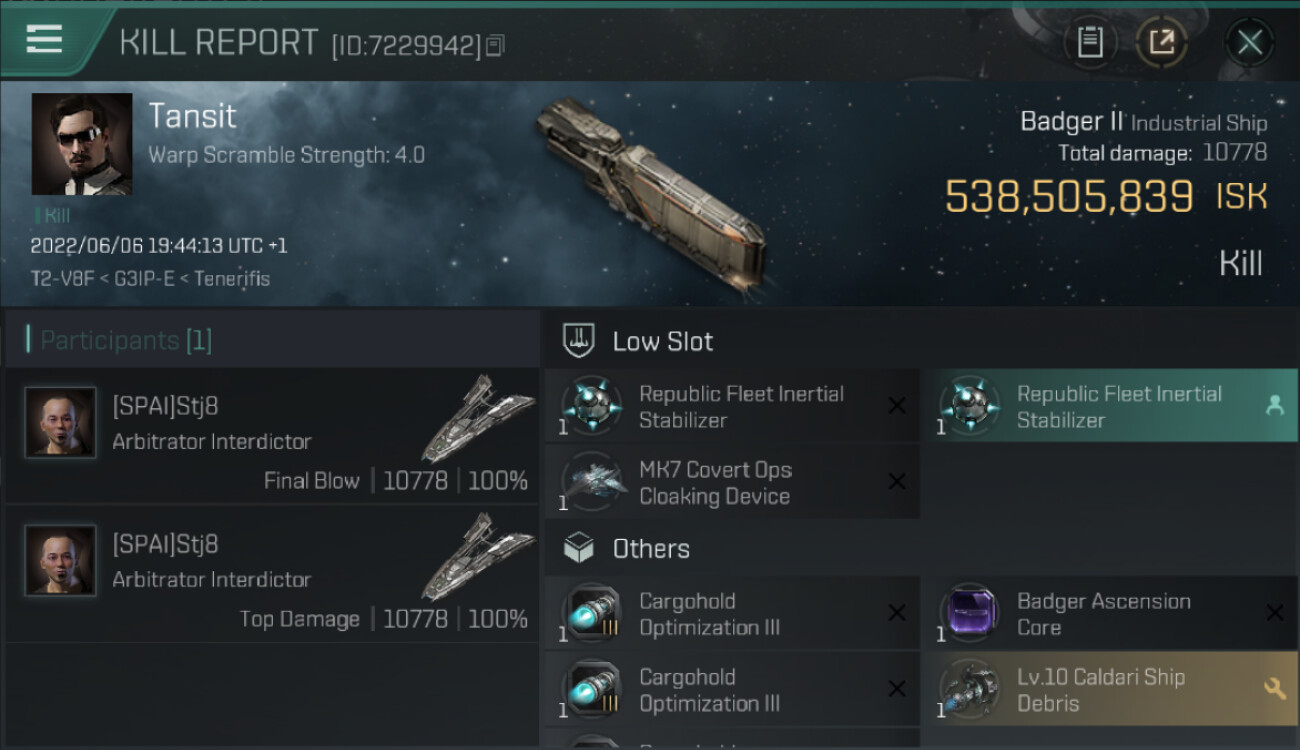Click the Tansit pilot name
This screenshot has width=1300, height=750.
(192, 116)
